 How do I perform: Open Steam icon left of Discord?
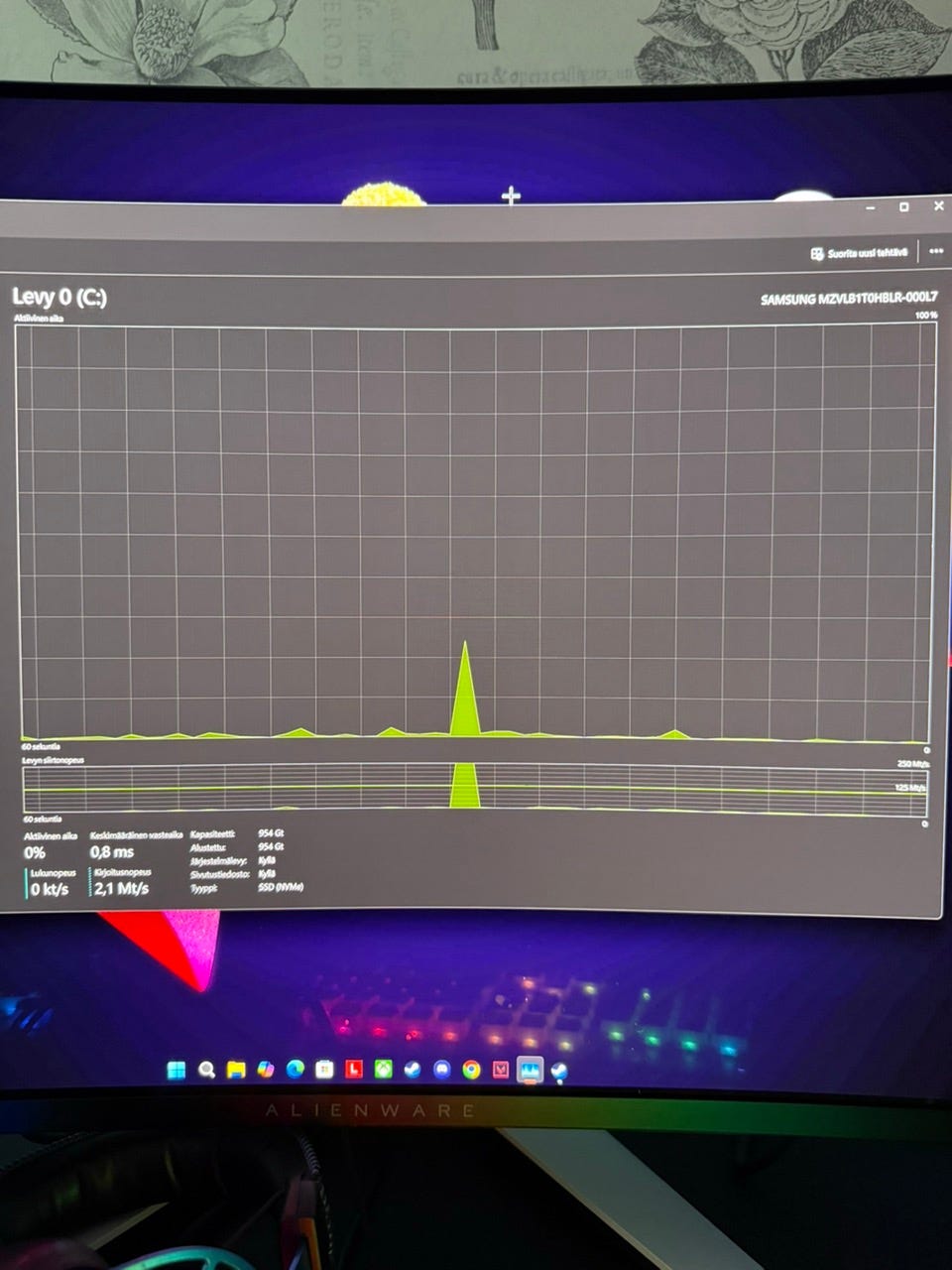[x=413, y=1070]
